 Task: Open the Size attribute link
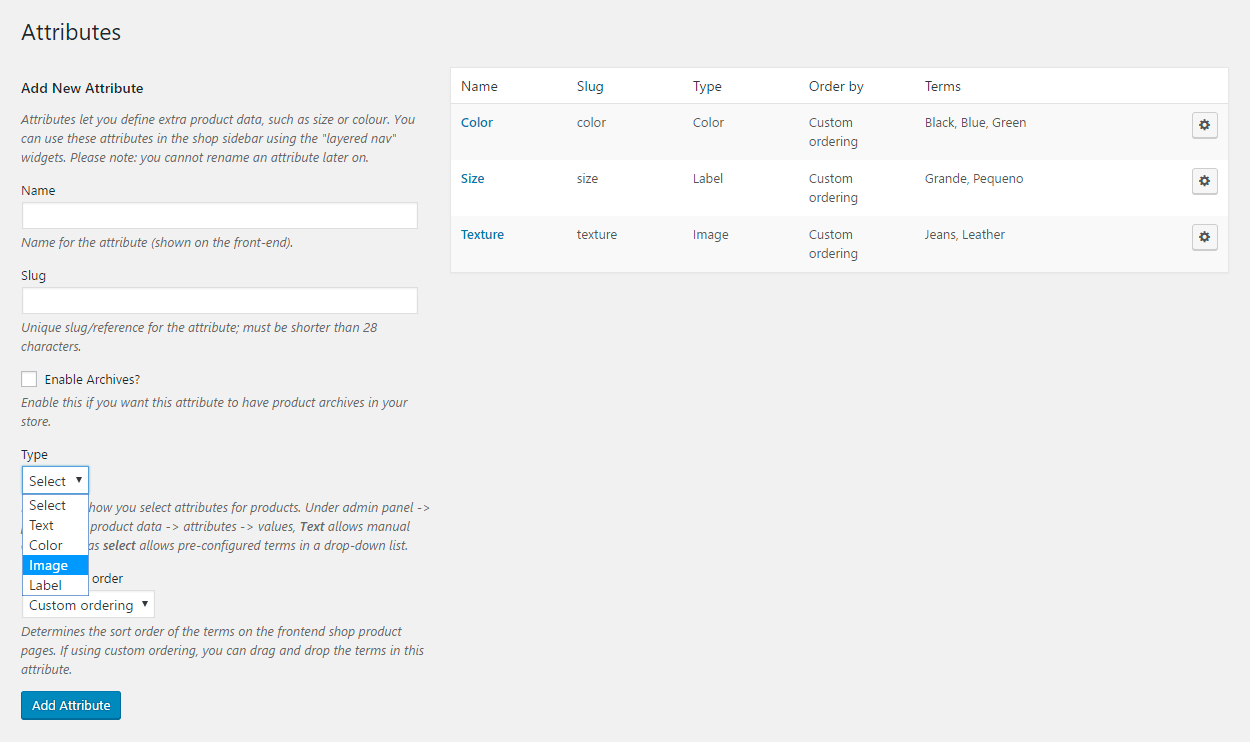[472, 179]
